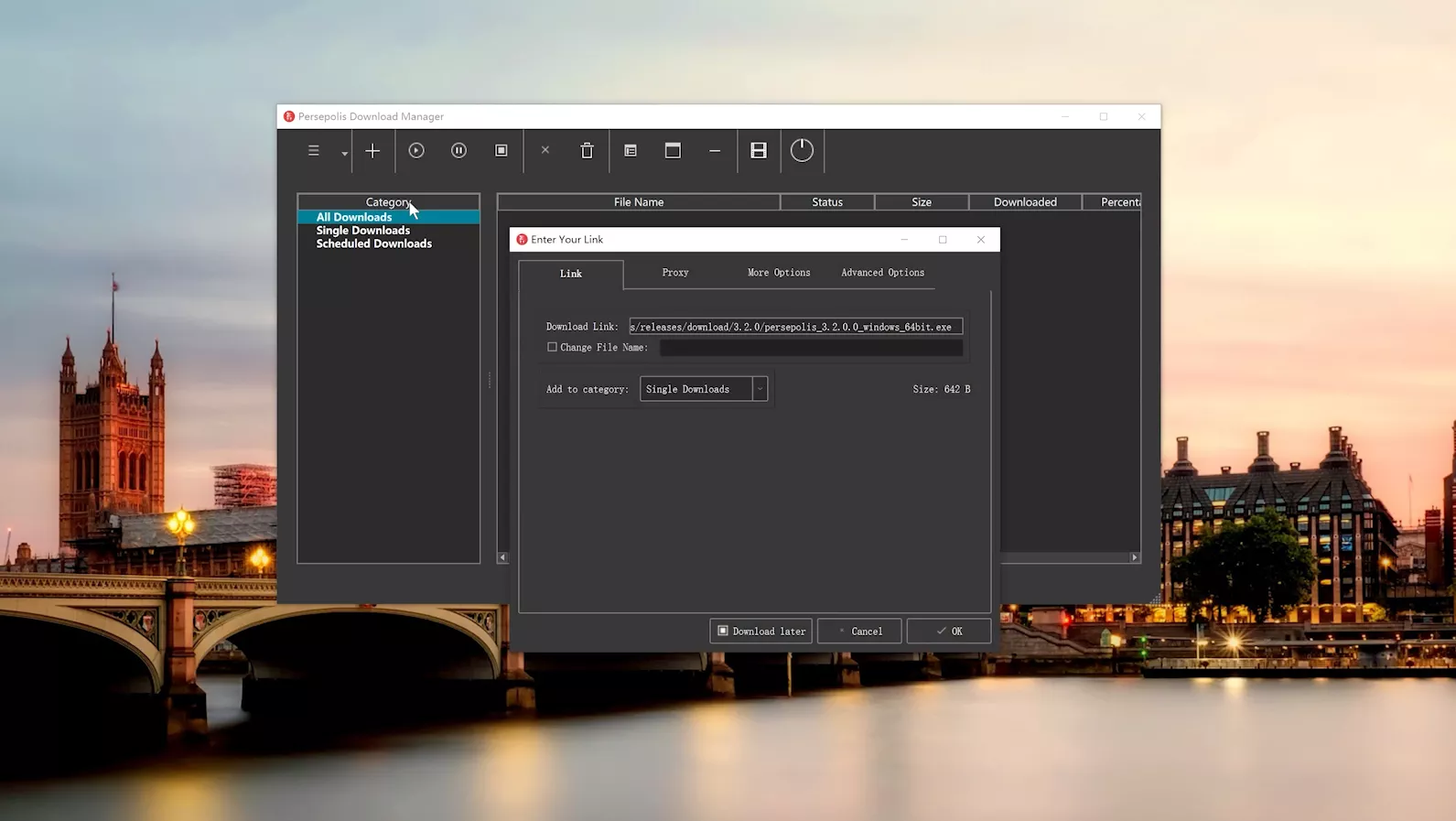Enable the Change File Name checkbox

pos(552,348)
